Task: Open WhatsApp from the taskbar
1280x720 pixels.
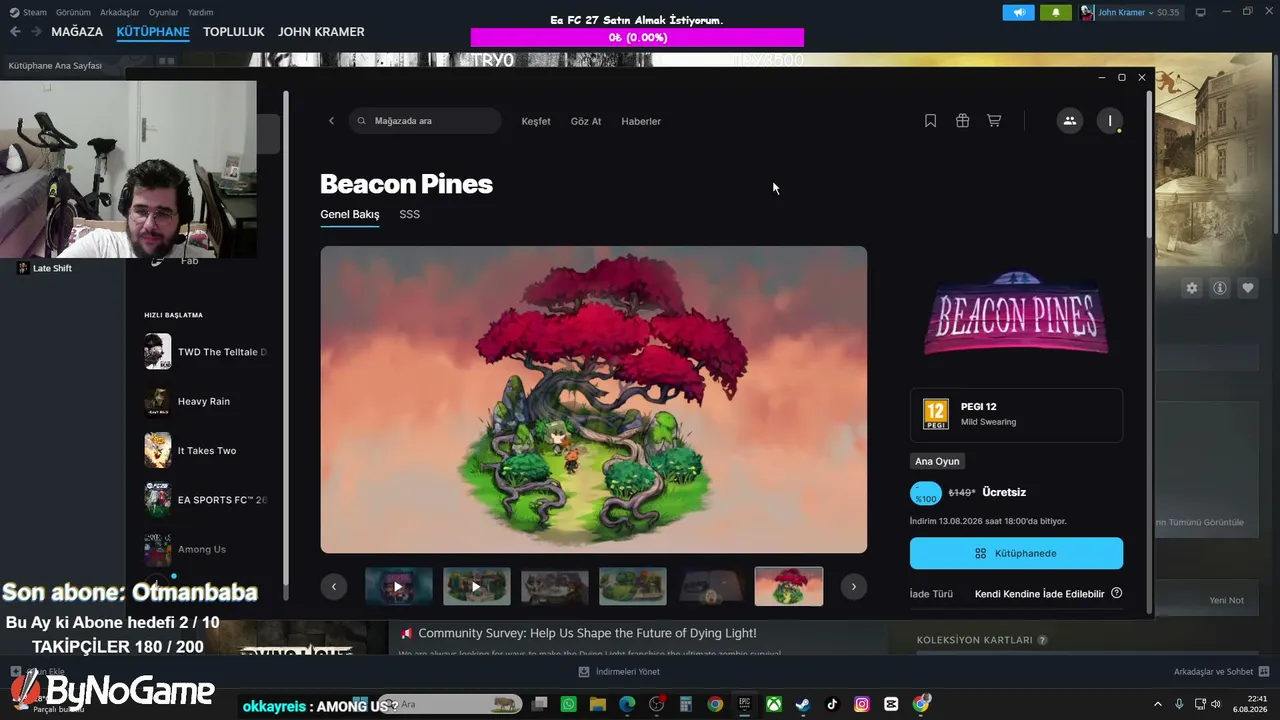Action: (569, 704)
